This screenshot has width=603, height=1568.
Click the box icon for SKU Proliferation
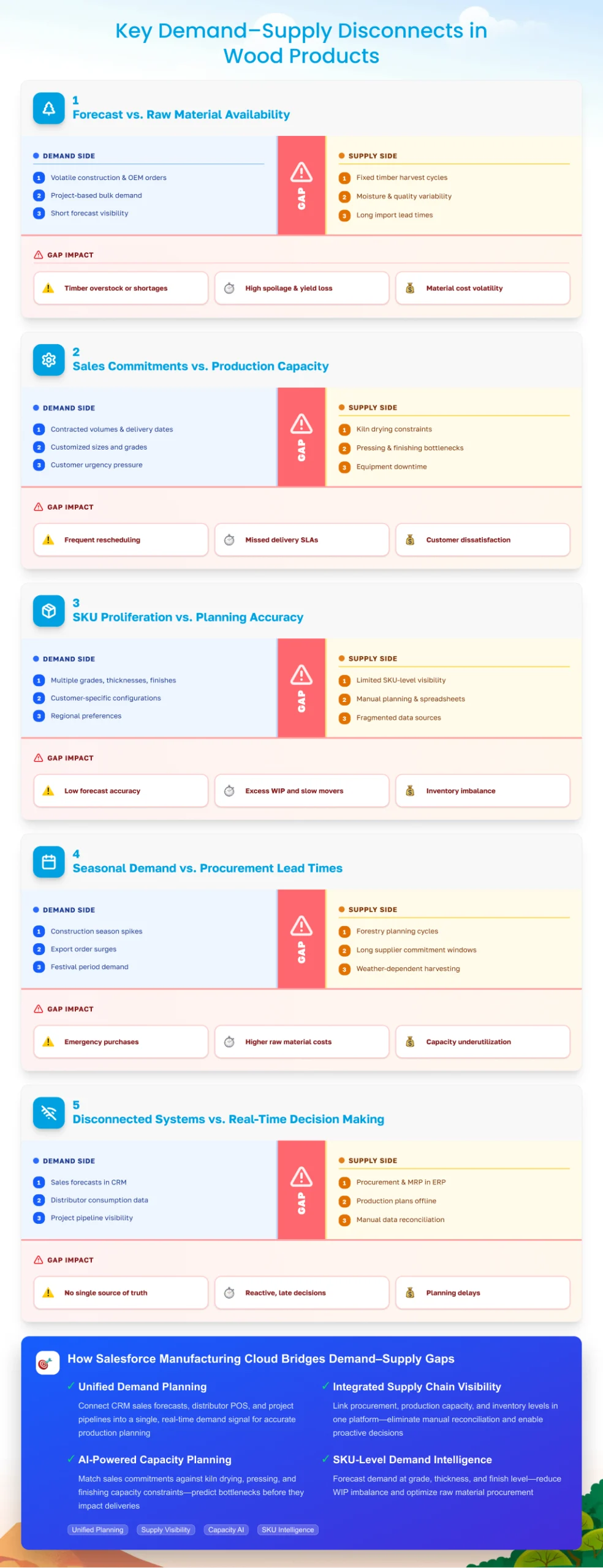coord(48,611)
